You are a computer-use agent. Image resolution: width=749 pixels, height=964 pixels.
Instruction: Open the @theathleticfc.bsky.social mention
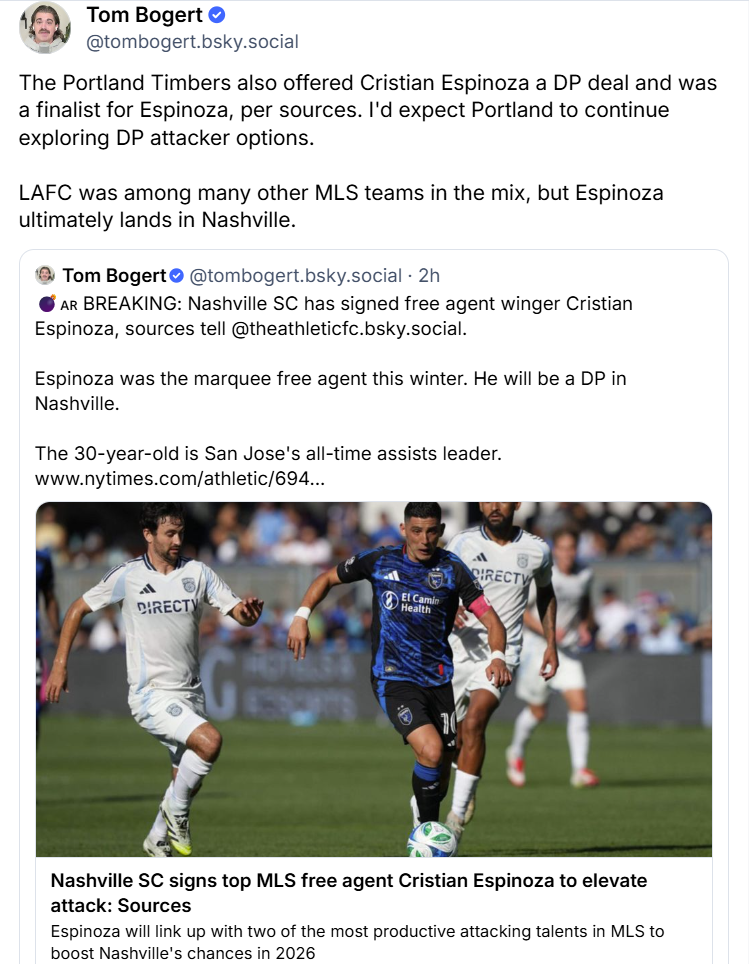tap(348, 329)
